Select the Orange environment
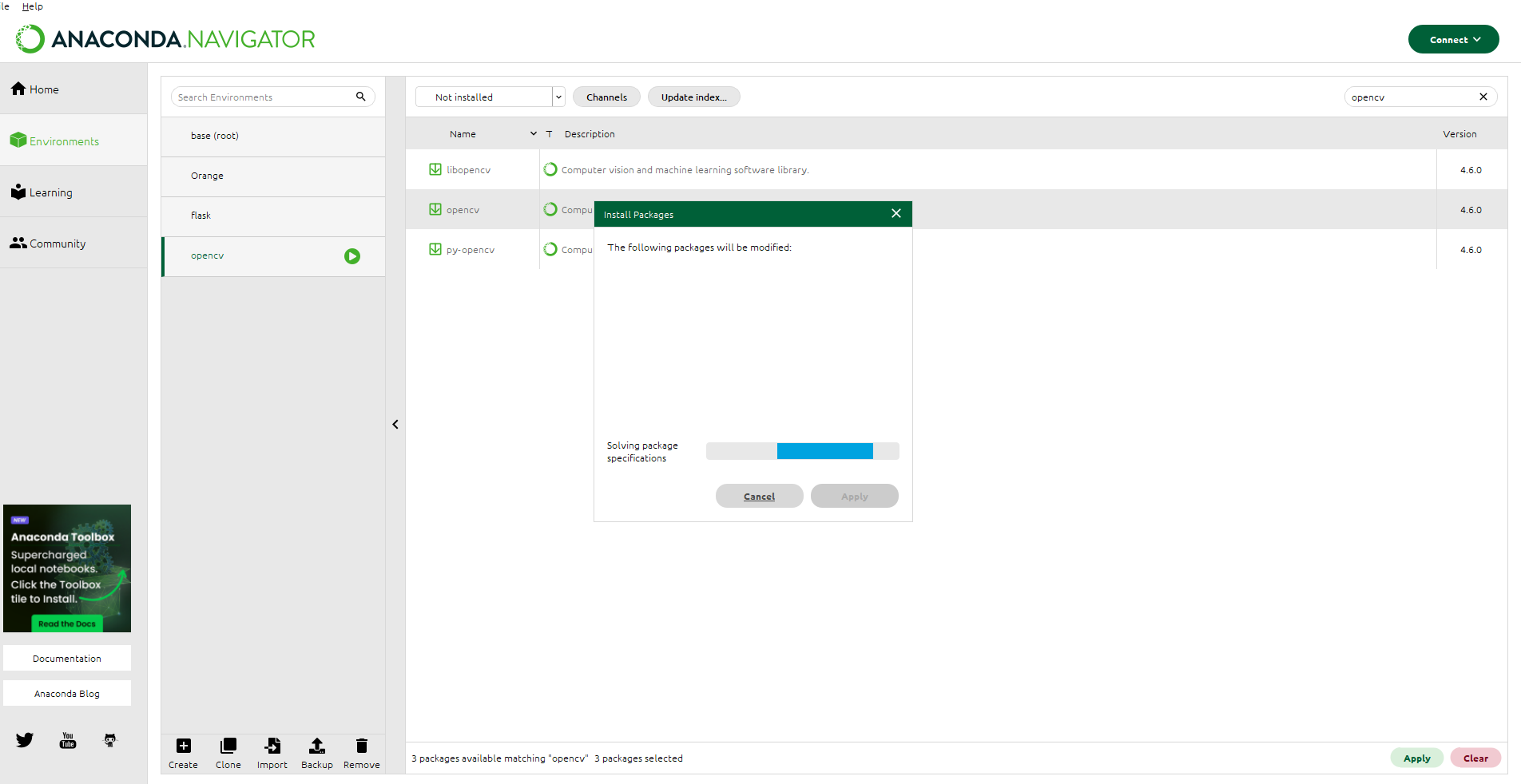Screen dimensions: 1521x784 click(x=273, y=176)
